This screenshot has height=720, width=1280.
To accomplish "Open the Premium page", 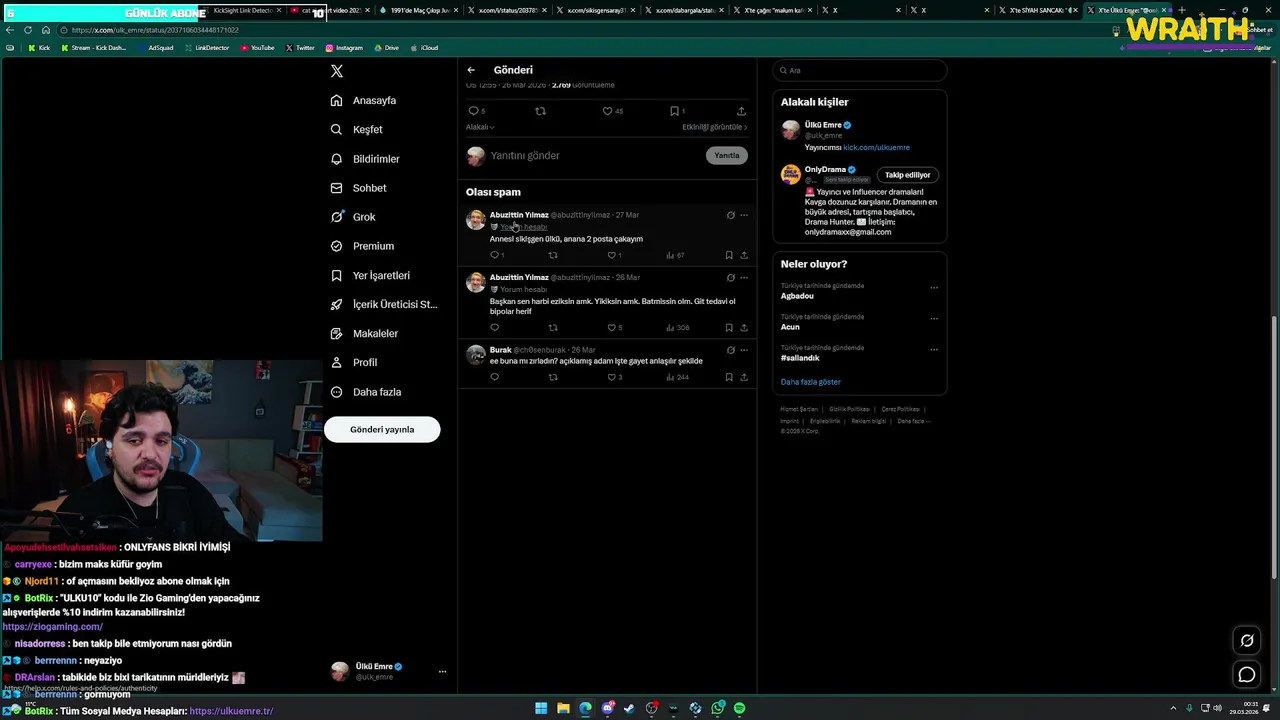I will (x=362, y=246).
